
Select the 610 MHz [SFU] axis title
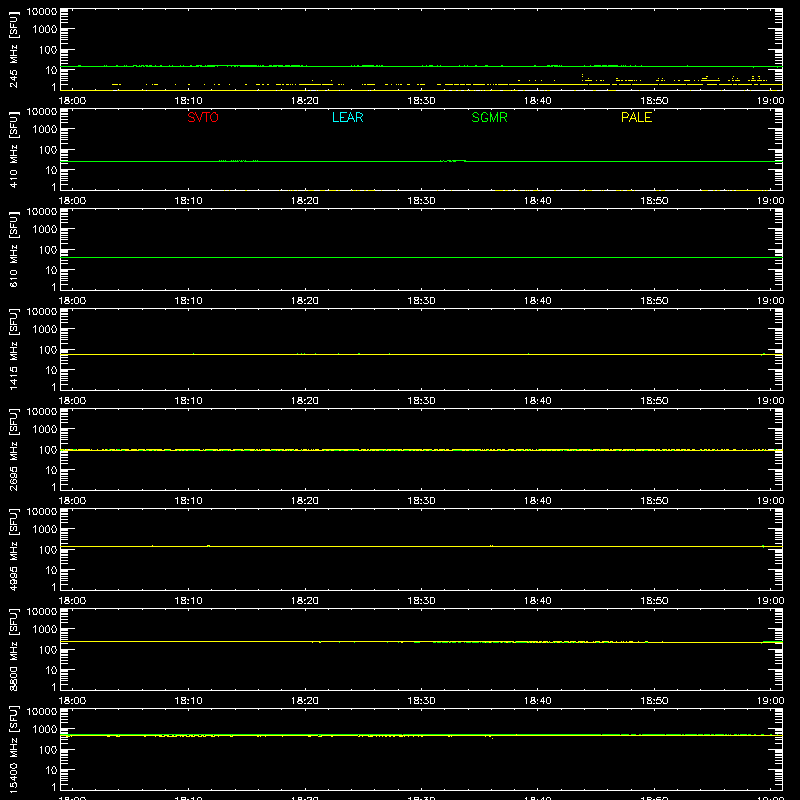13,249
